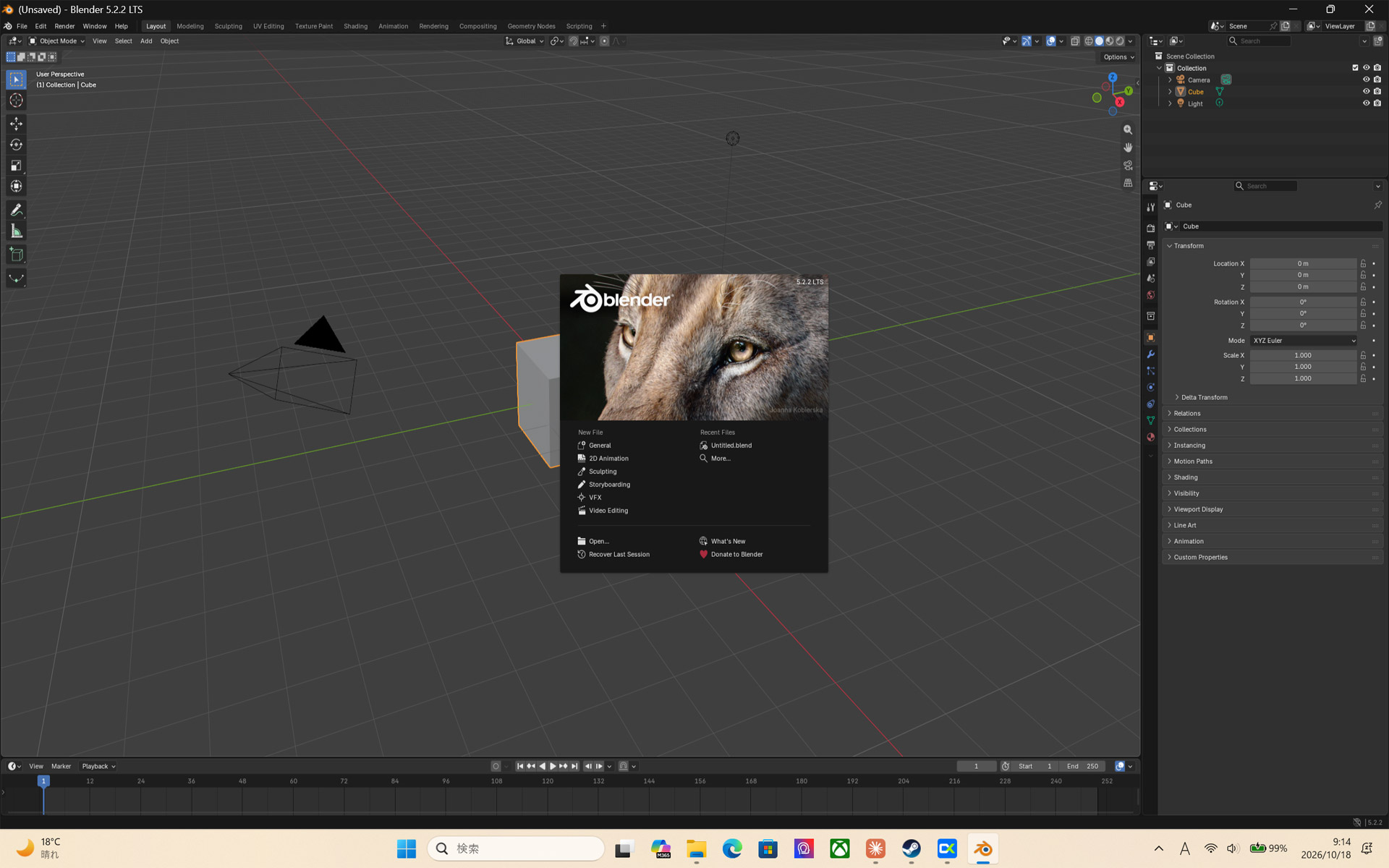1389x868 pixels.
Task: Open the Global orientation dropdown
Action: [x=524, y=41]
